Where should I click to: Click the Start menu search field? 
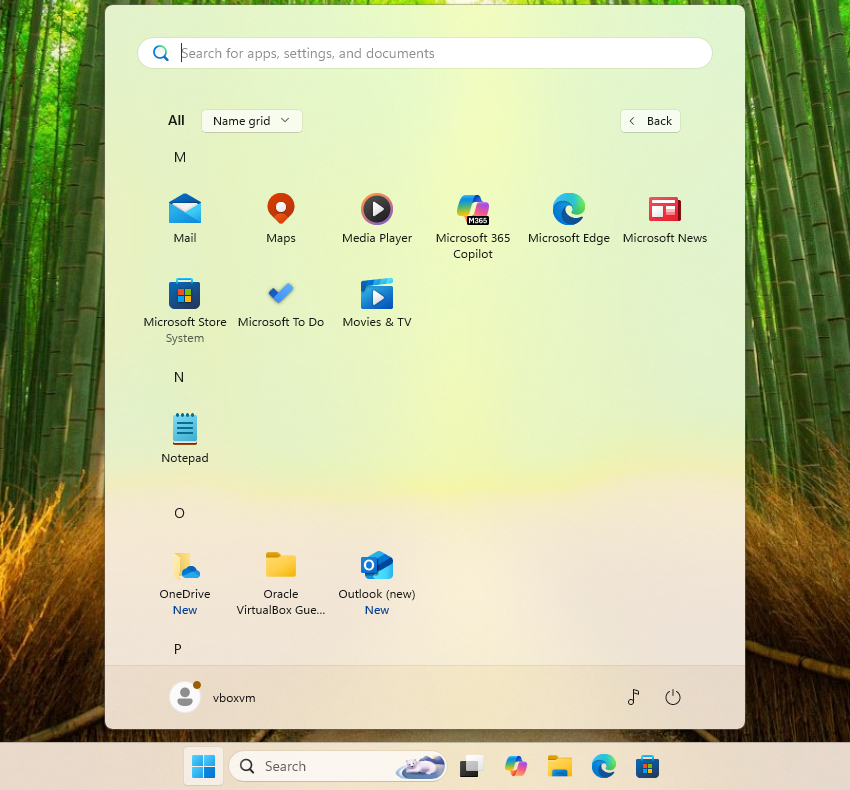[x=425, y=53]
